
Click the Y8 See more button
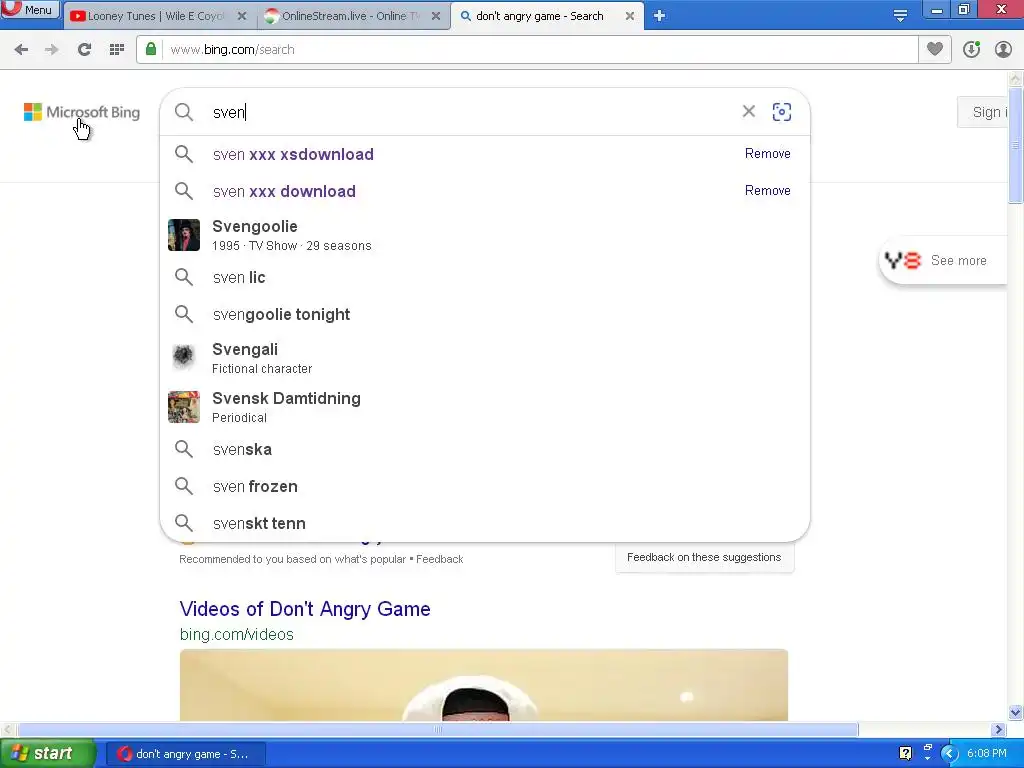coord(943,261)
